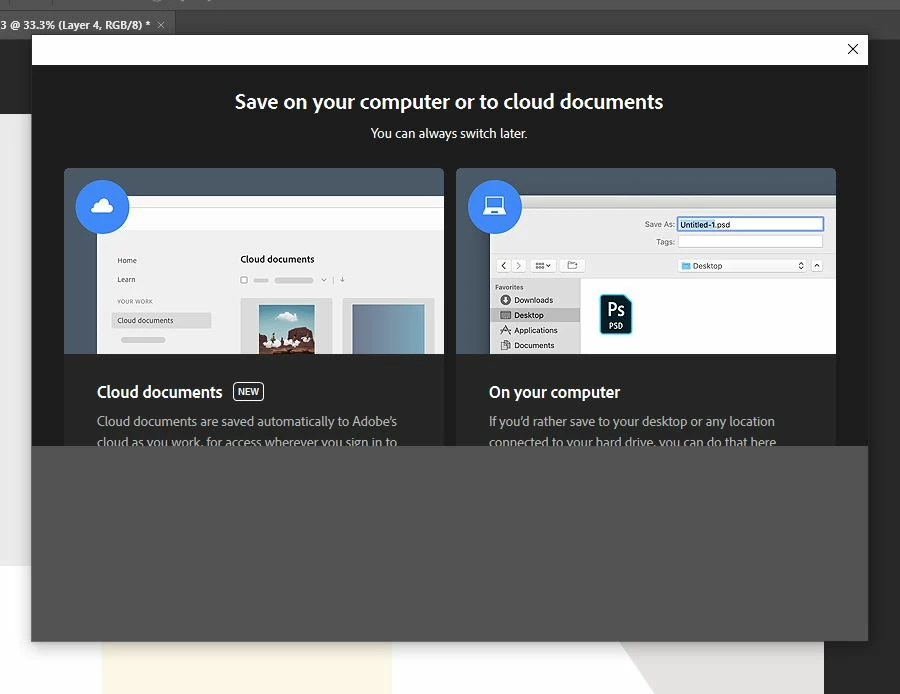Click the blue cloud icon

click(x=102, y=207)
